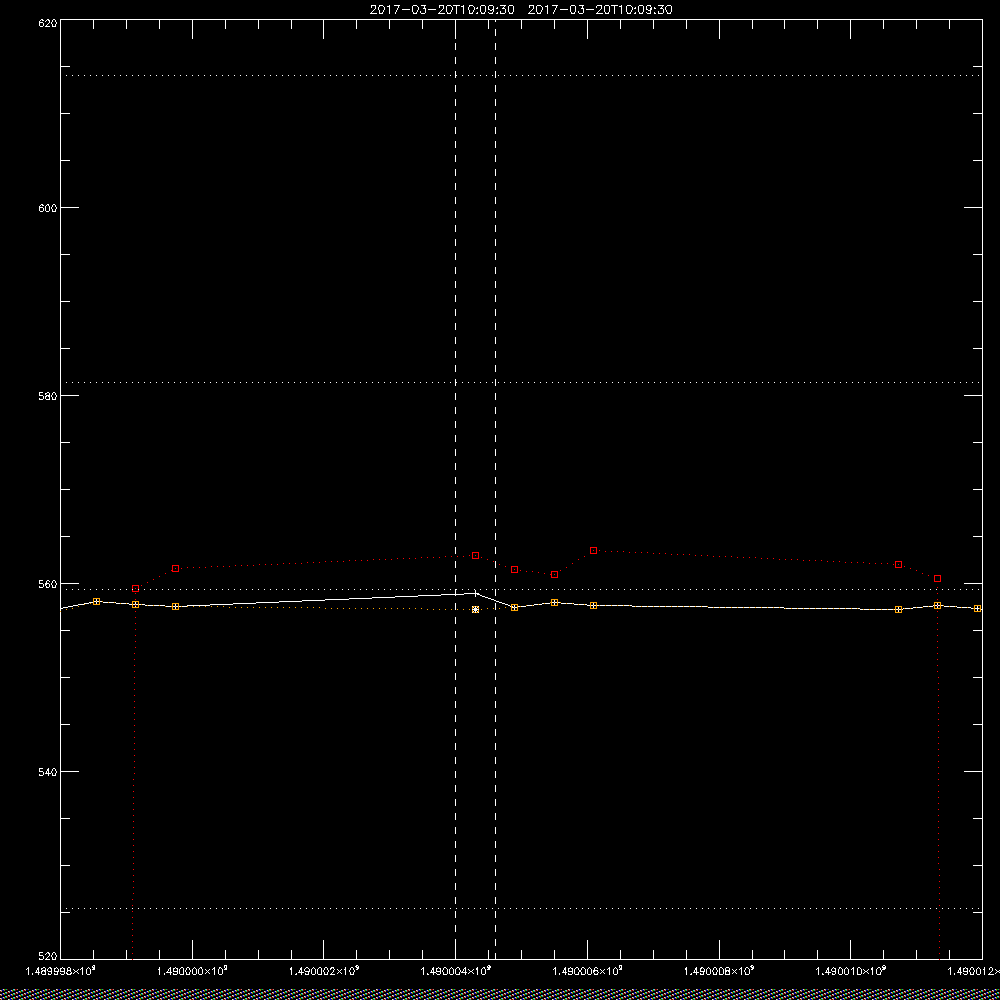
Task: Click the 1.490004×10⁹ x-axis label
Action: (455, 971)
